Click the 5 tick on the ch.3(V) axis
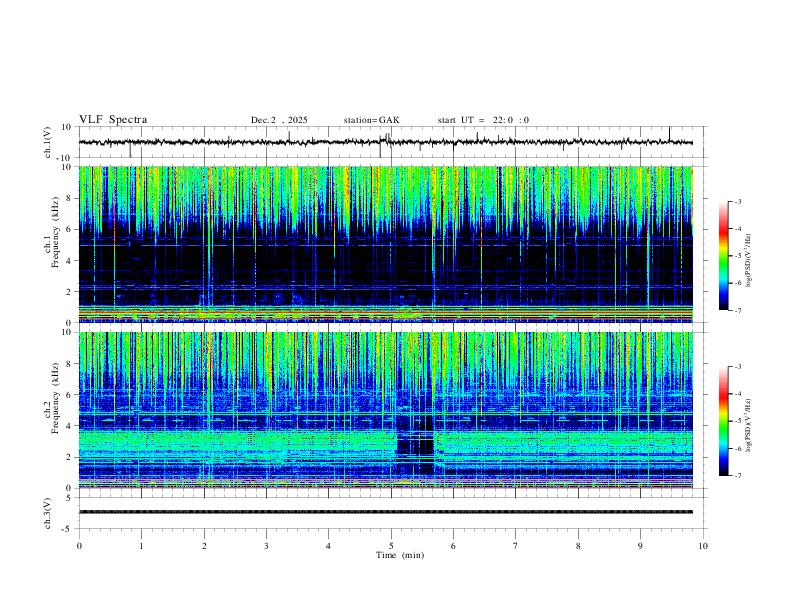The height and width of the screenshot is (612, 792). 69,498
